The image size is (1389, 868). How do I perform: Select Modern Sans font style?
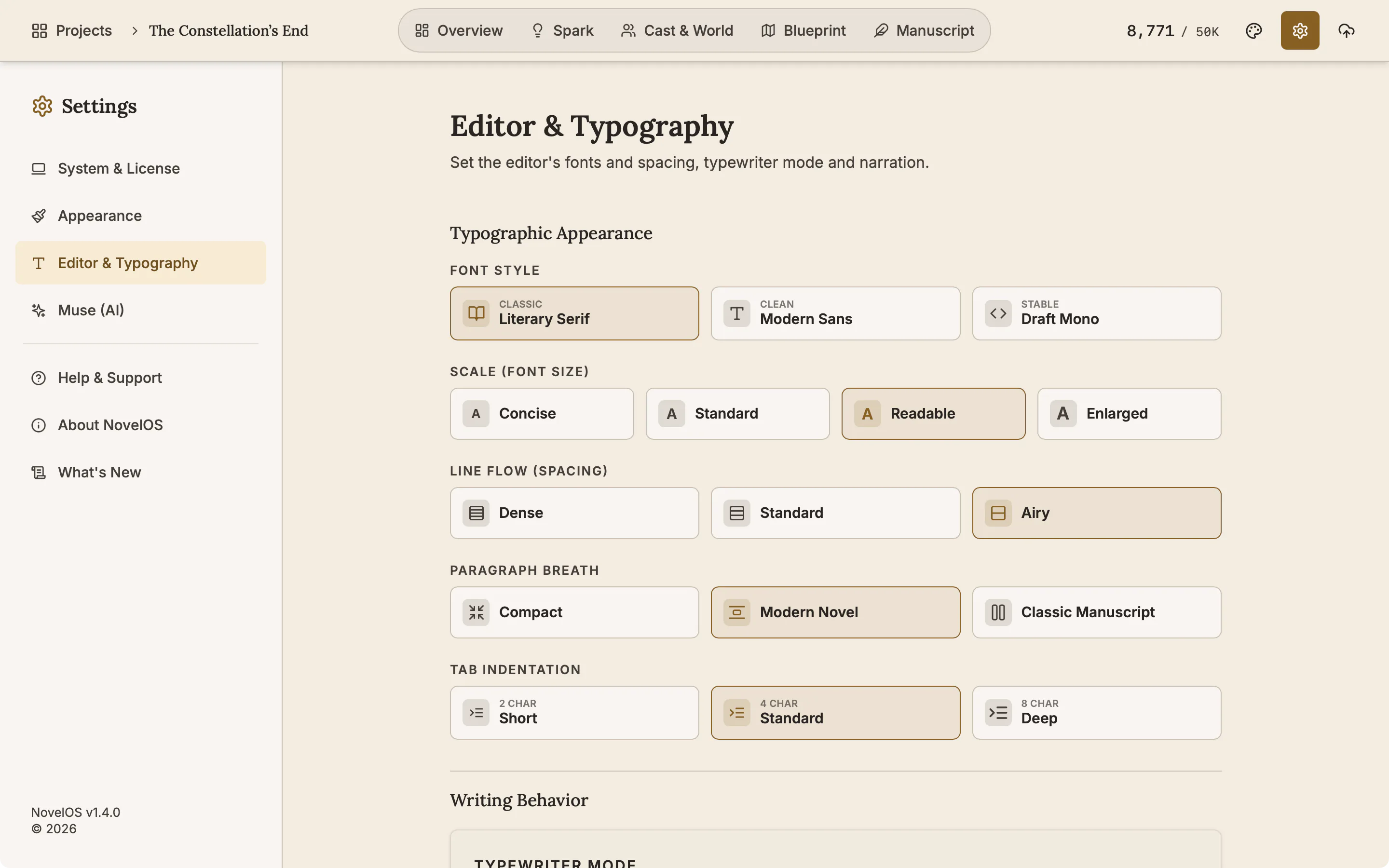[x=835, y=313]
